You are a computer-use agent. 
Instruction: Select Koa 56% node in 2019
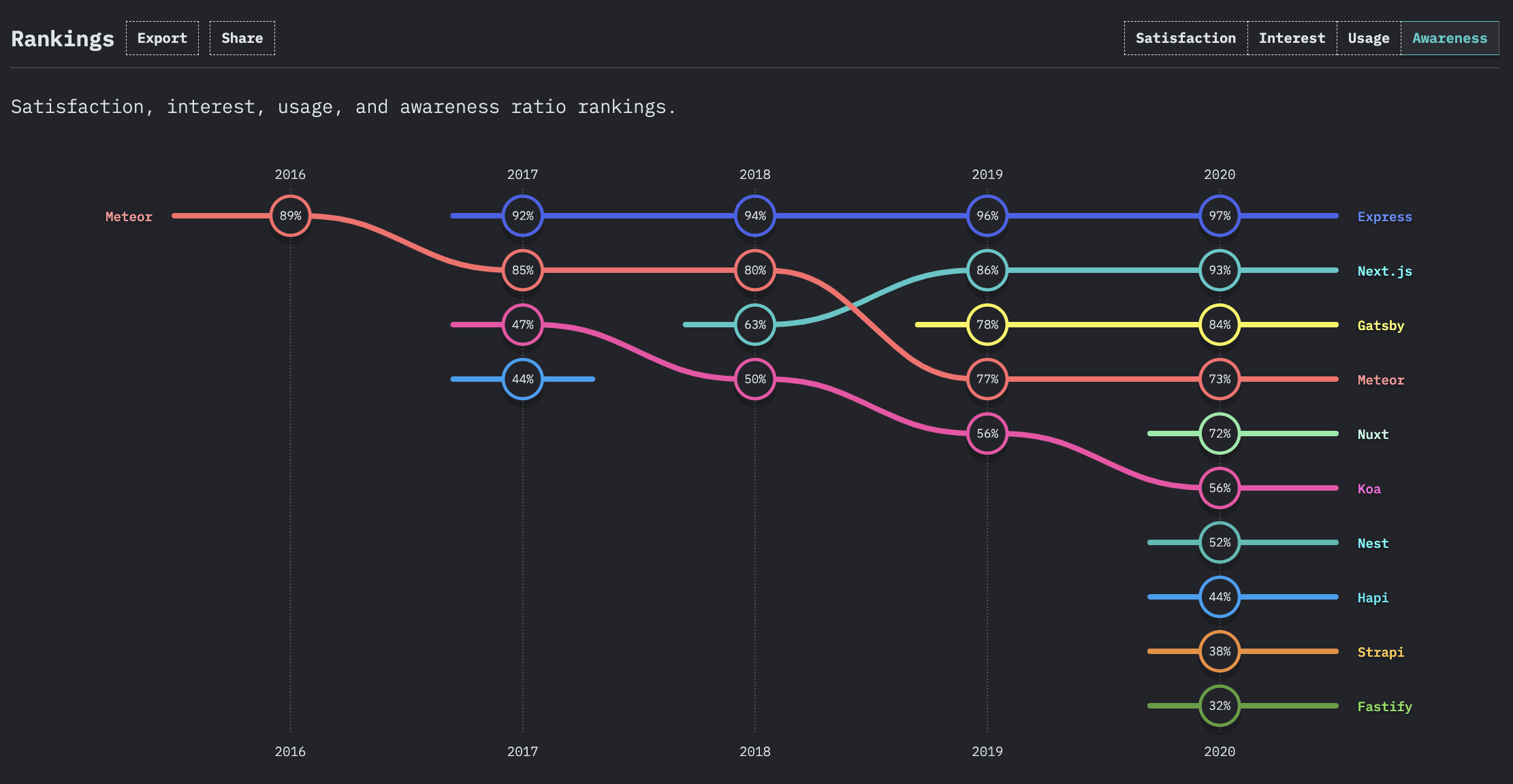987,434
